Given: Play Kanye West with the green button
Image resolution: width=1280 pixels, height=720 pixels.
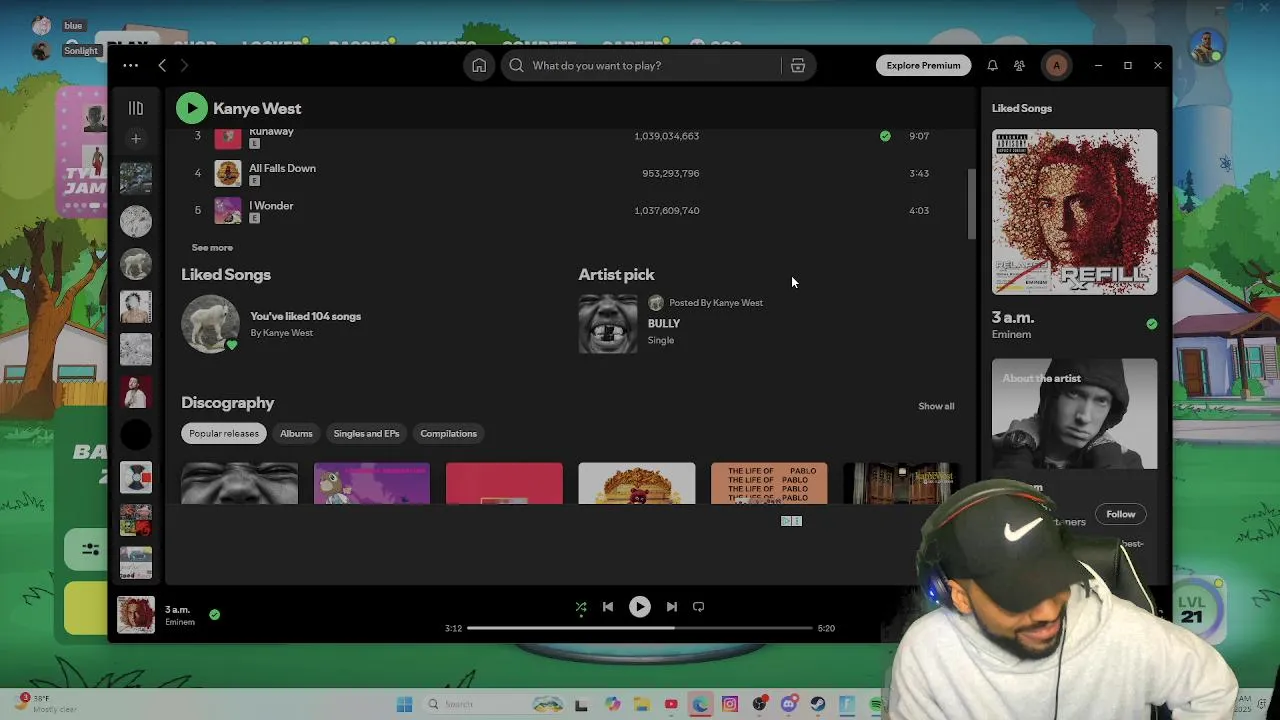Looking at the screenshot, I should pos(192,108).
